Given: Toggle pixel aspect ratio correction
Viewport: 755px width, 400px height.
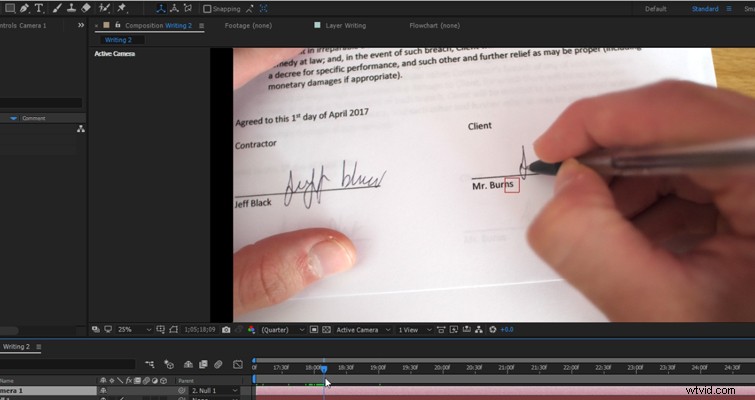Looking at the screenshot, I should (441, 330).
